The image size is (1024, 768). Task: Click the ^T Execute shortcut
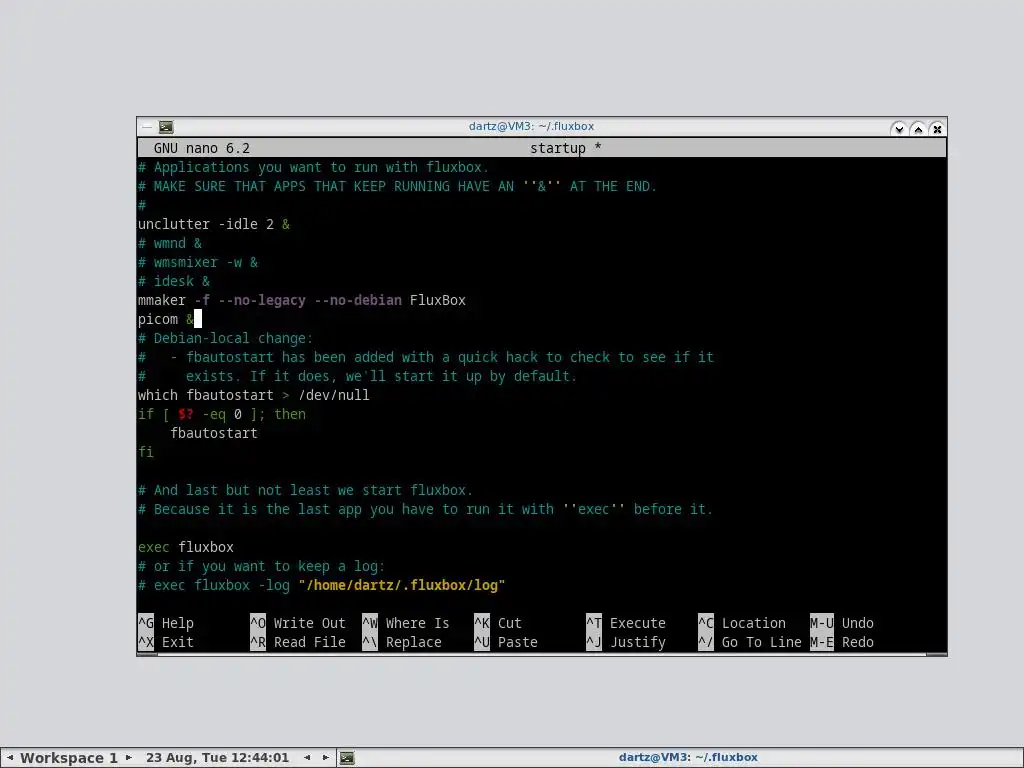pyautogui.click(x=626, y=623)
